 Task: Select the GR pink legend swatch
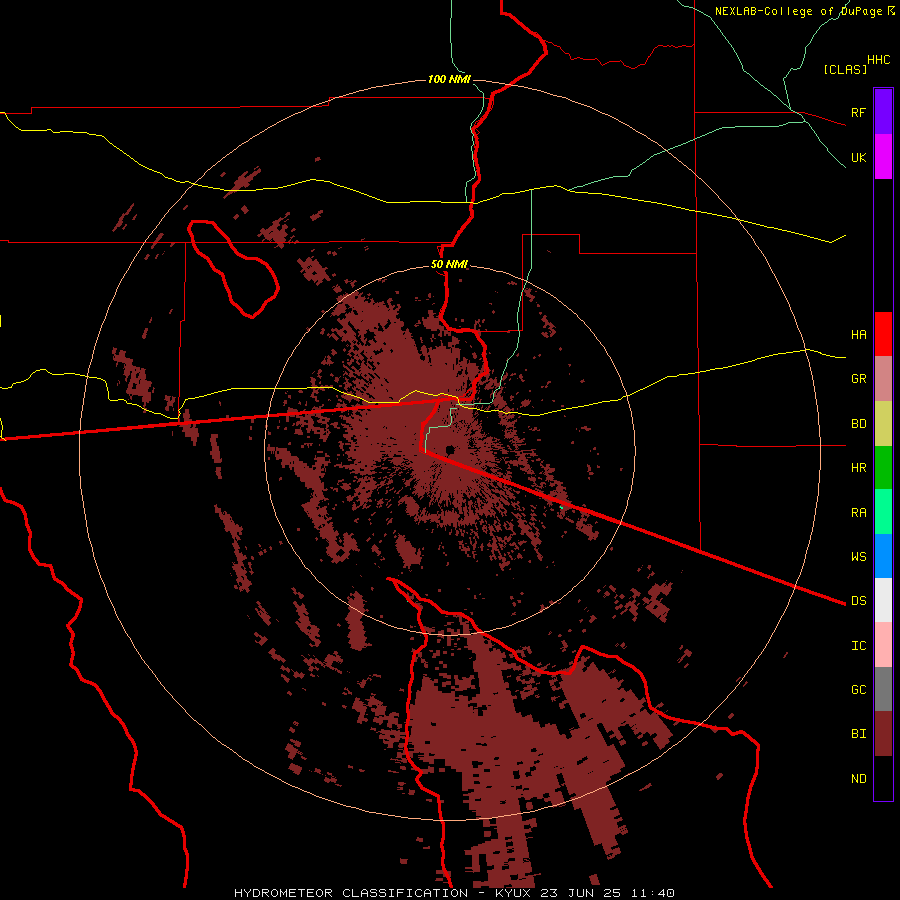click(x=883, y=379)
